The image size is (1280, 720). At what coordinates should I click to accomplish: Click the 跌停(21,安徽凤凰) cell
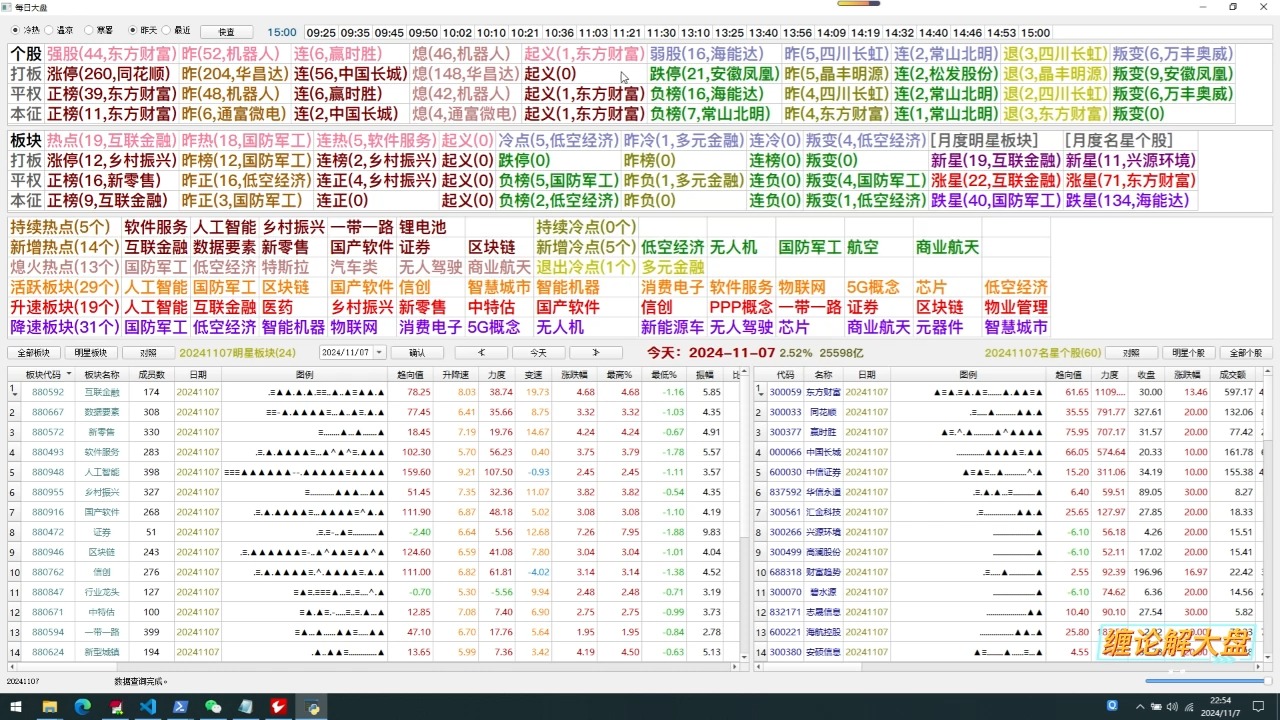714,74
